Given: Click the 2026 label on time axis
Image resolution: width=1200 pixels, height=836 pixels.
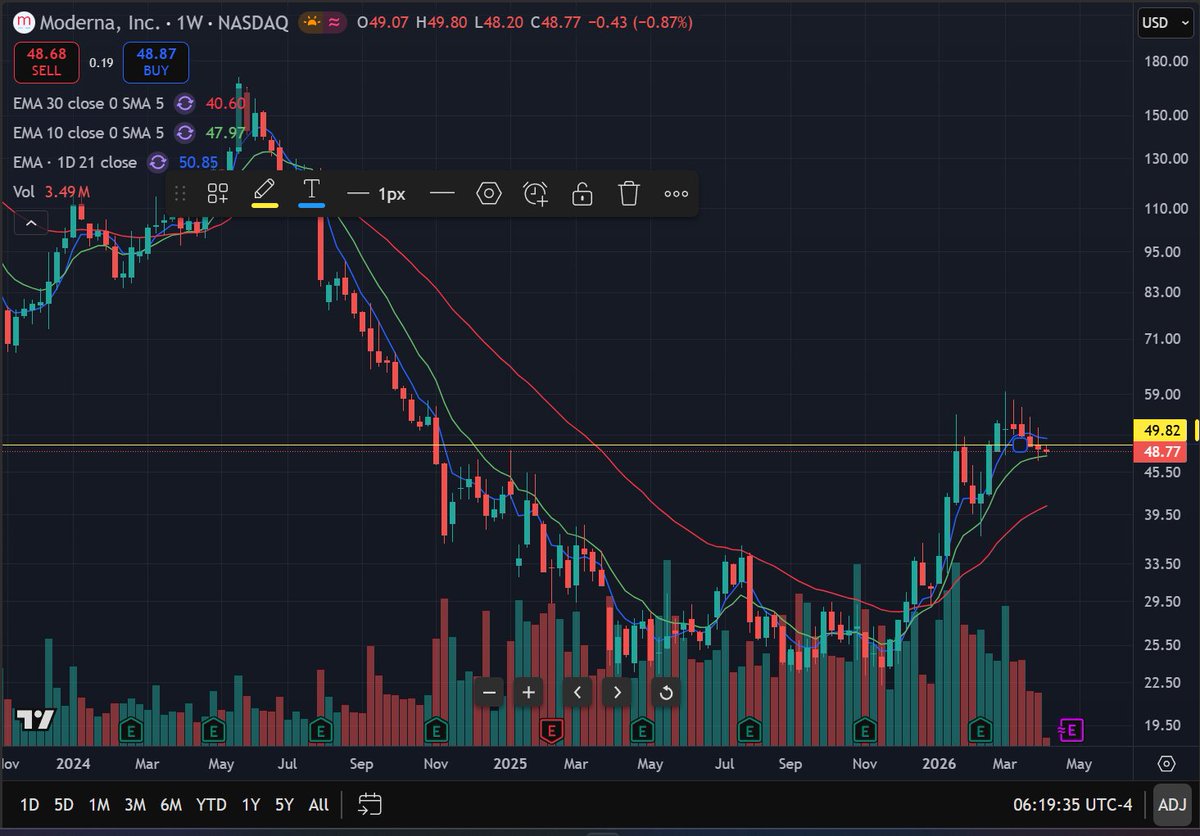Looking at the screenshot, I should [x=938, y=764].
